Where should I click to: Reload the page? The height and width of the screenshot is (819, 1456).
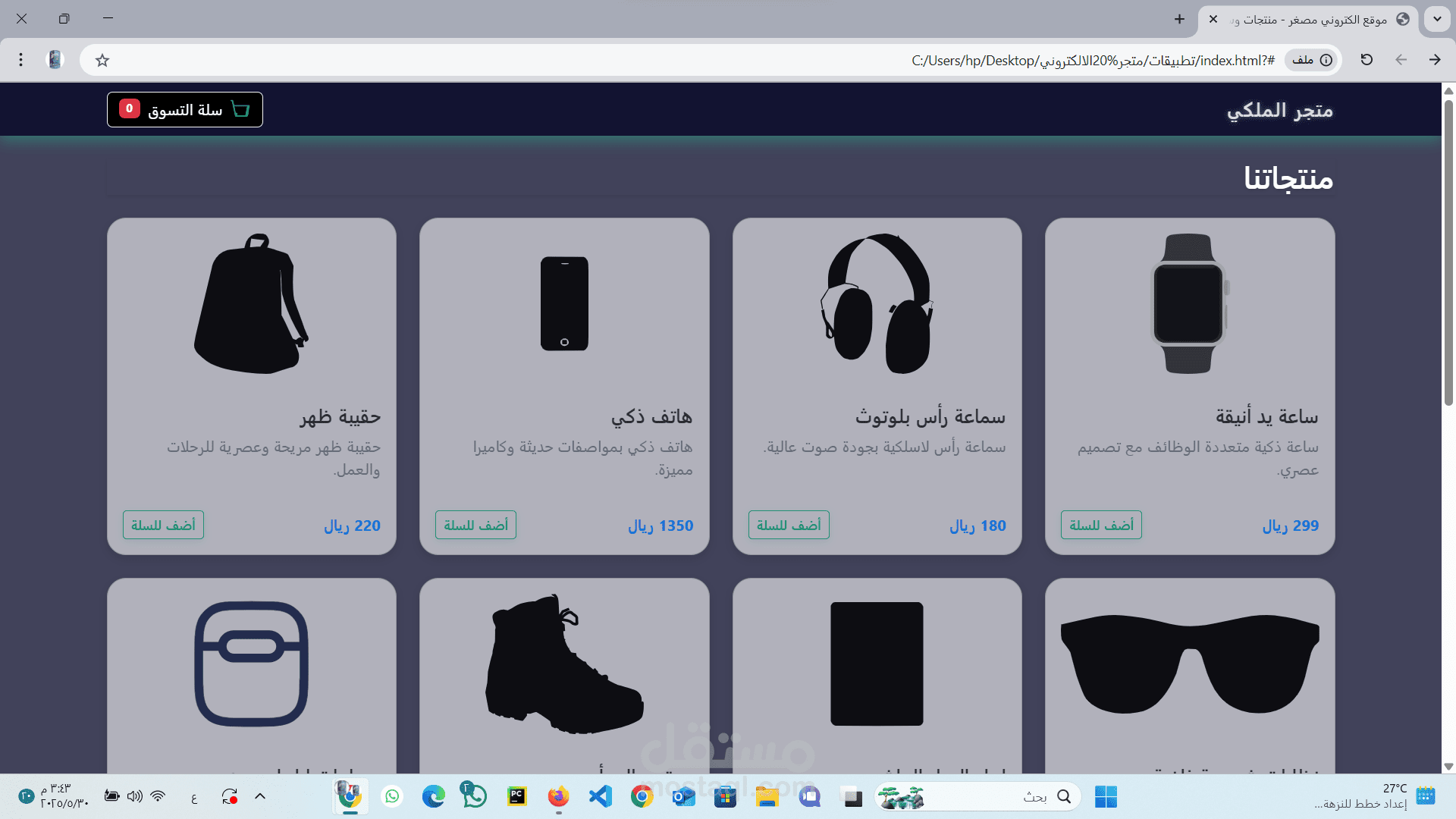1367,59
